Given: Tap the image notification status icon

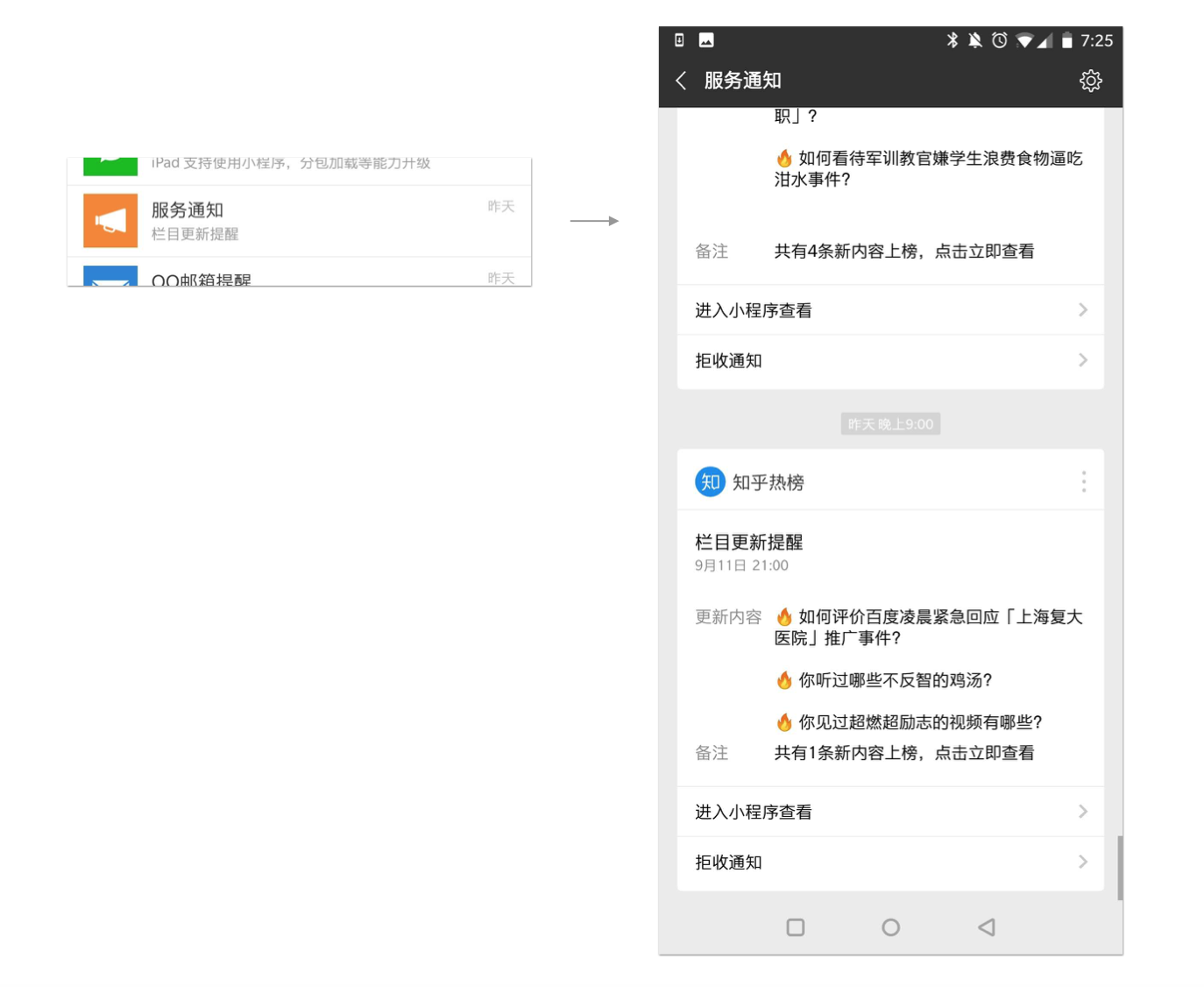Looking at the screenshot, I should coord(706,40).
